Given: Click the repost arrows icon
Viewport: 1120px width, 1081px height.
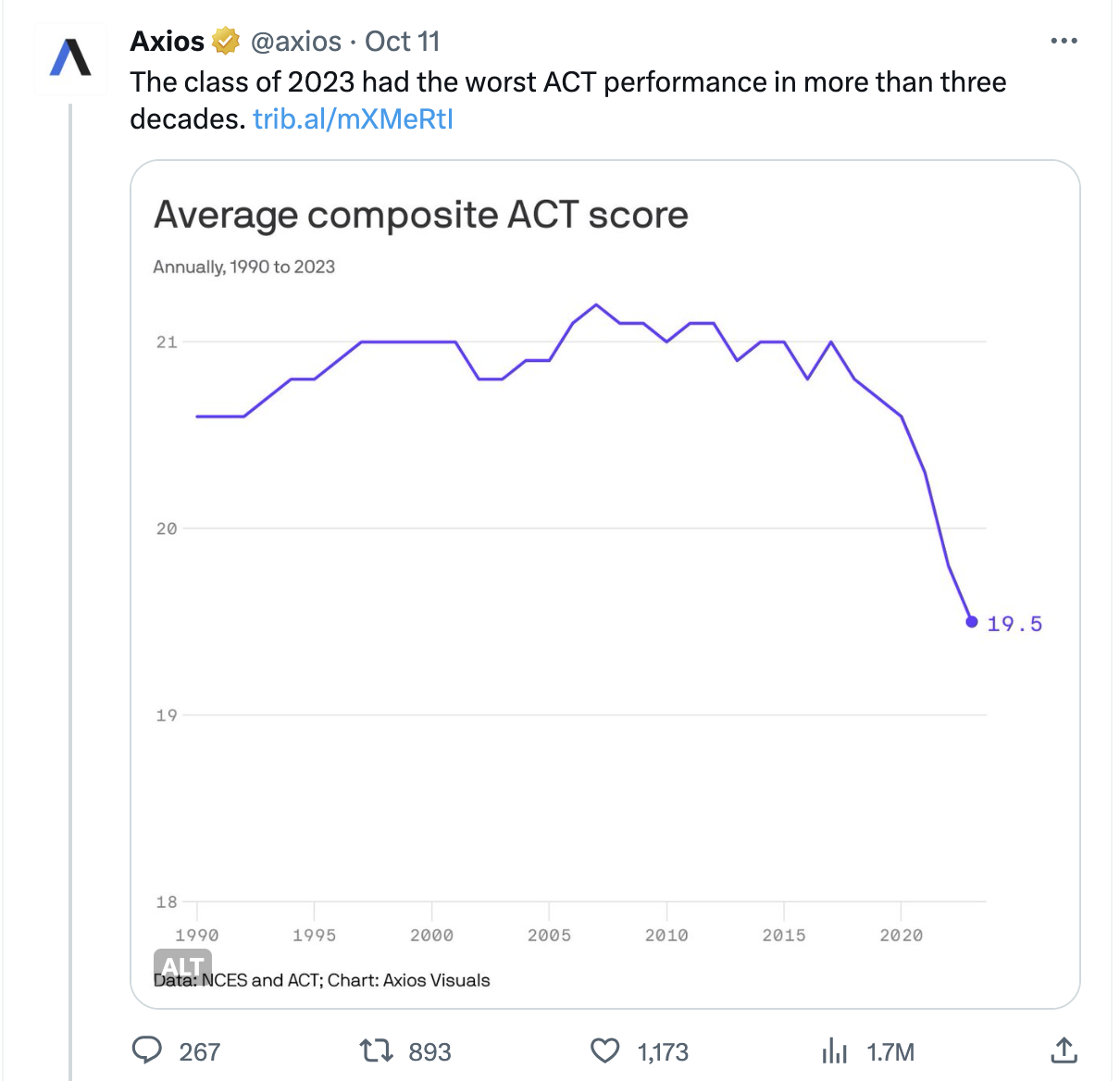Looking at the screenshot, I should click(x=375, y=1050).
